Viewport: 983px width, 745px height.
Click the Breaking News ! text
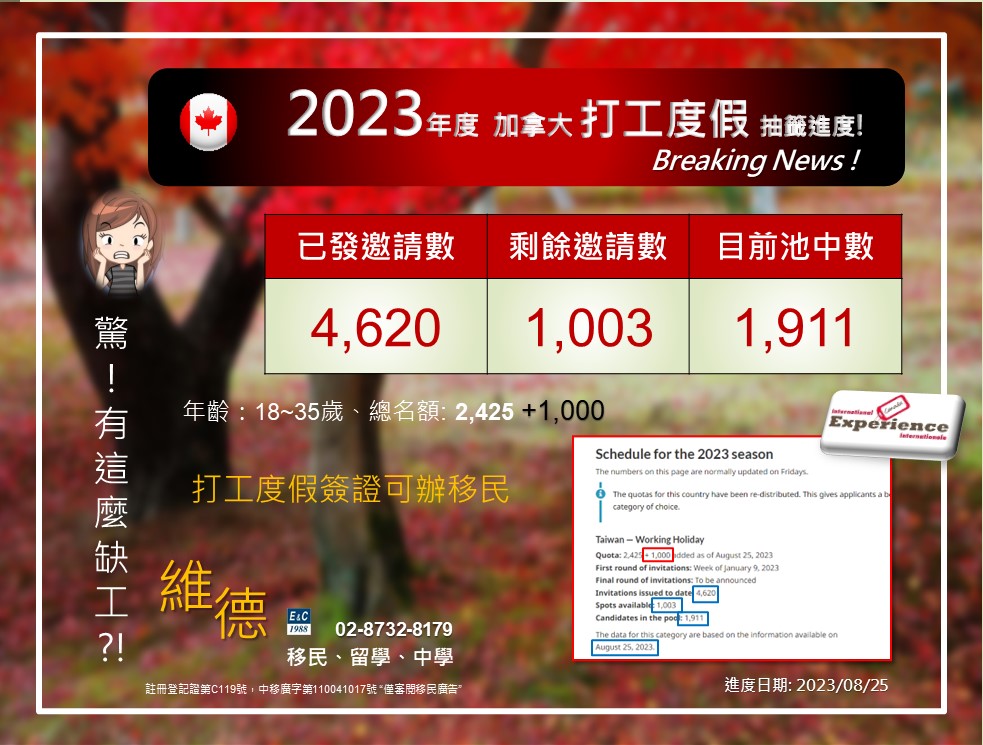755,161
